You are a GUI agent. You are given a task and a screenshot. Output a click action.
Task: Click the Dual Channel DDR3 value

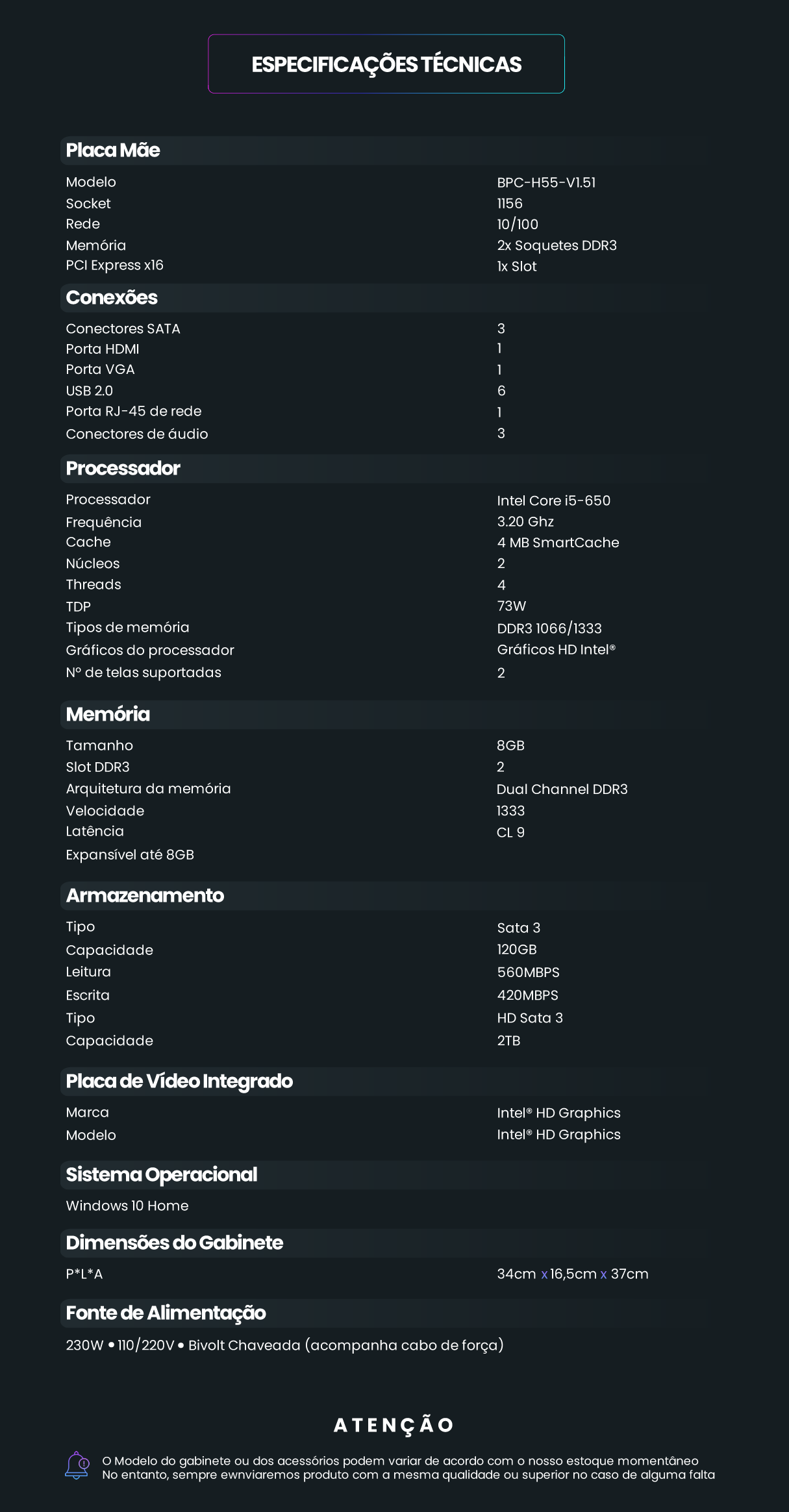pos(562,789)
